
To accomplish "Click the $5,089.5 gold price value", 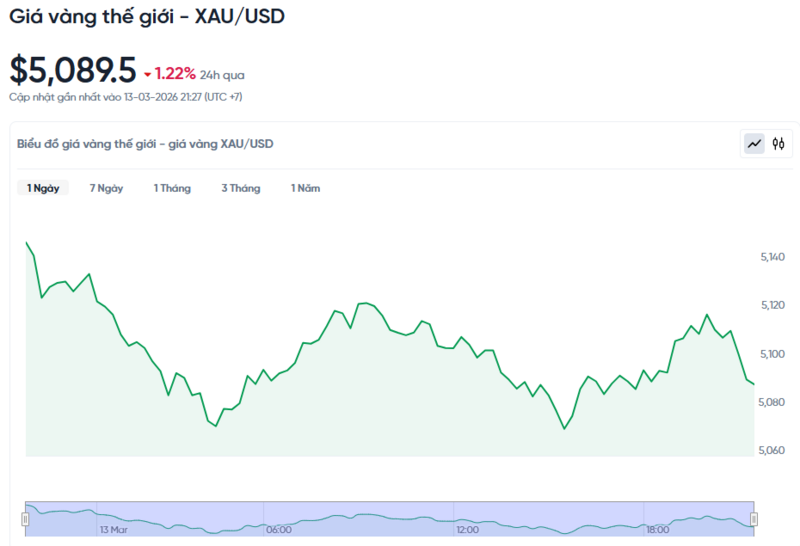I will [x=72, y=70].
